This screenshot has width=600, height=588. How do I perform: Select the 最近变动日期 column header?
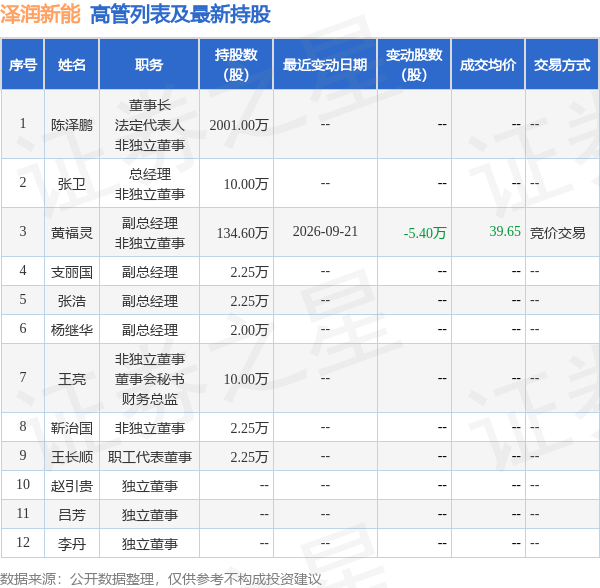pos(325,64)
